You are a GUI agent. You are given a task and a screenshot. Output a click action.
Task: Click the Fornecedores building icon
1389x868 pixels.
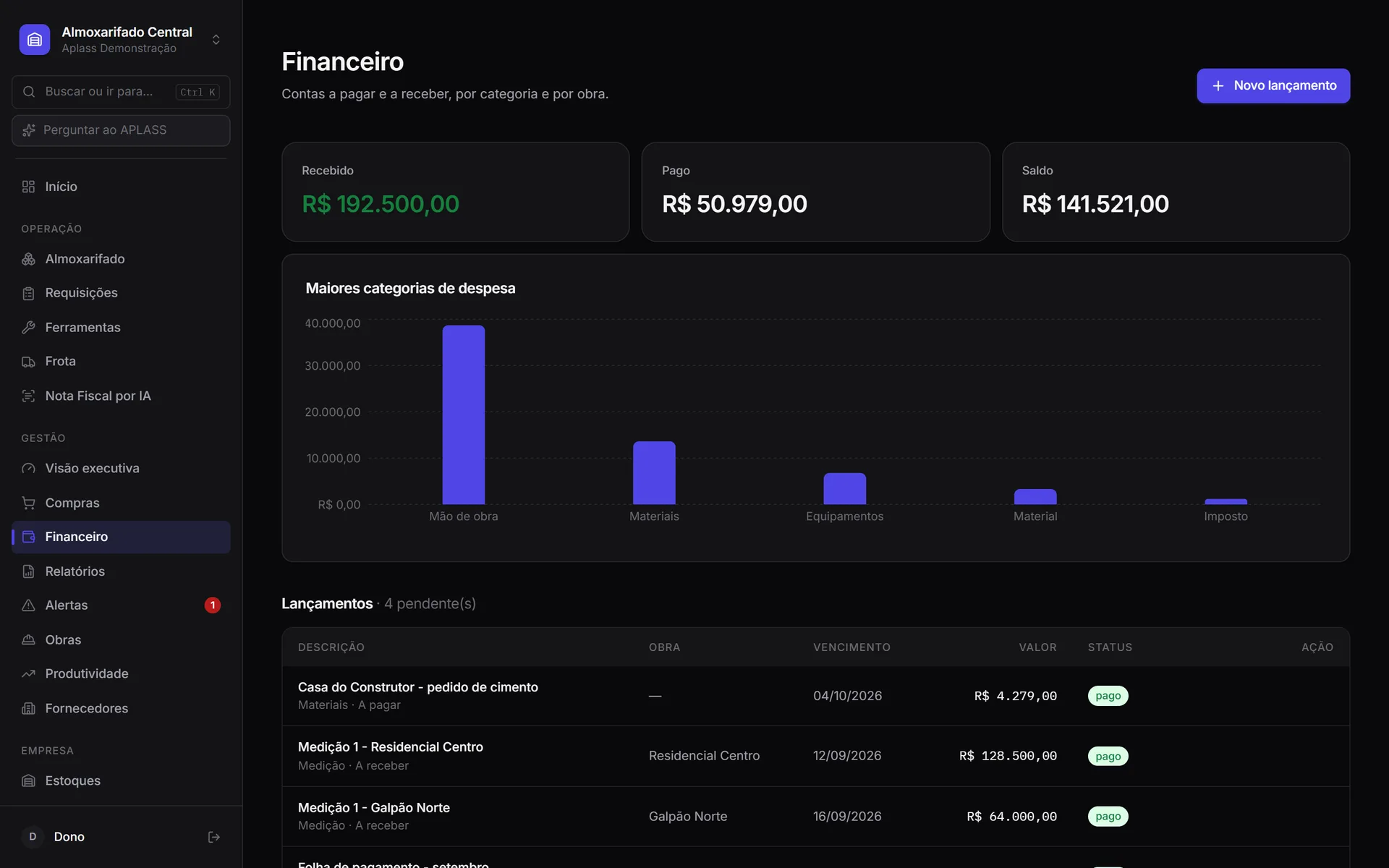[28, 708]
